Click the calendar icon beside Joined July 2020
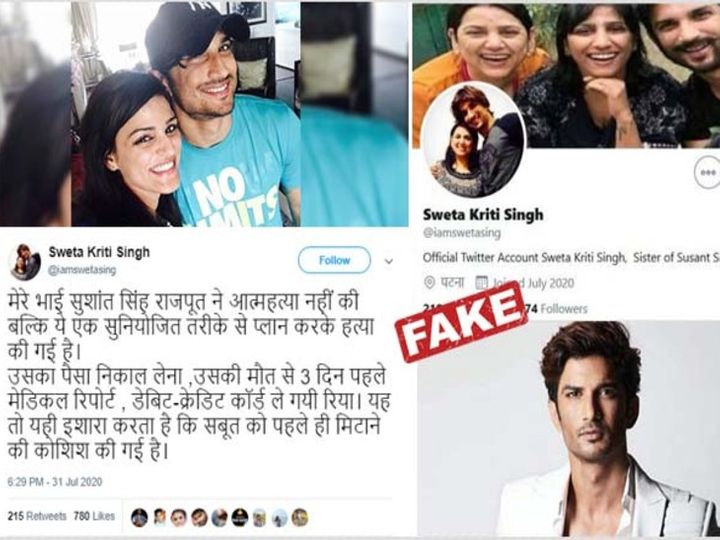The height and width of the screenshot is (540, 720). click(481, 282)
